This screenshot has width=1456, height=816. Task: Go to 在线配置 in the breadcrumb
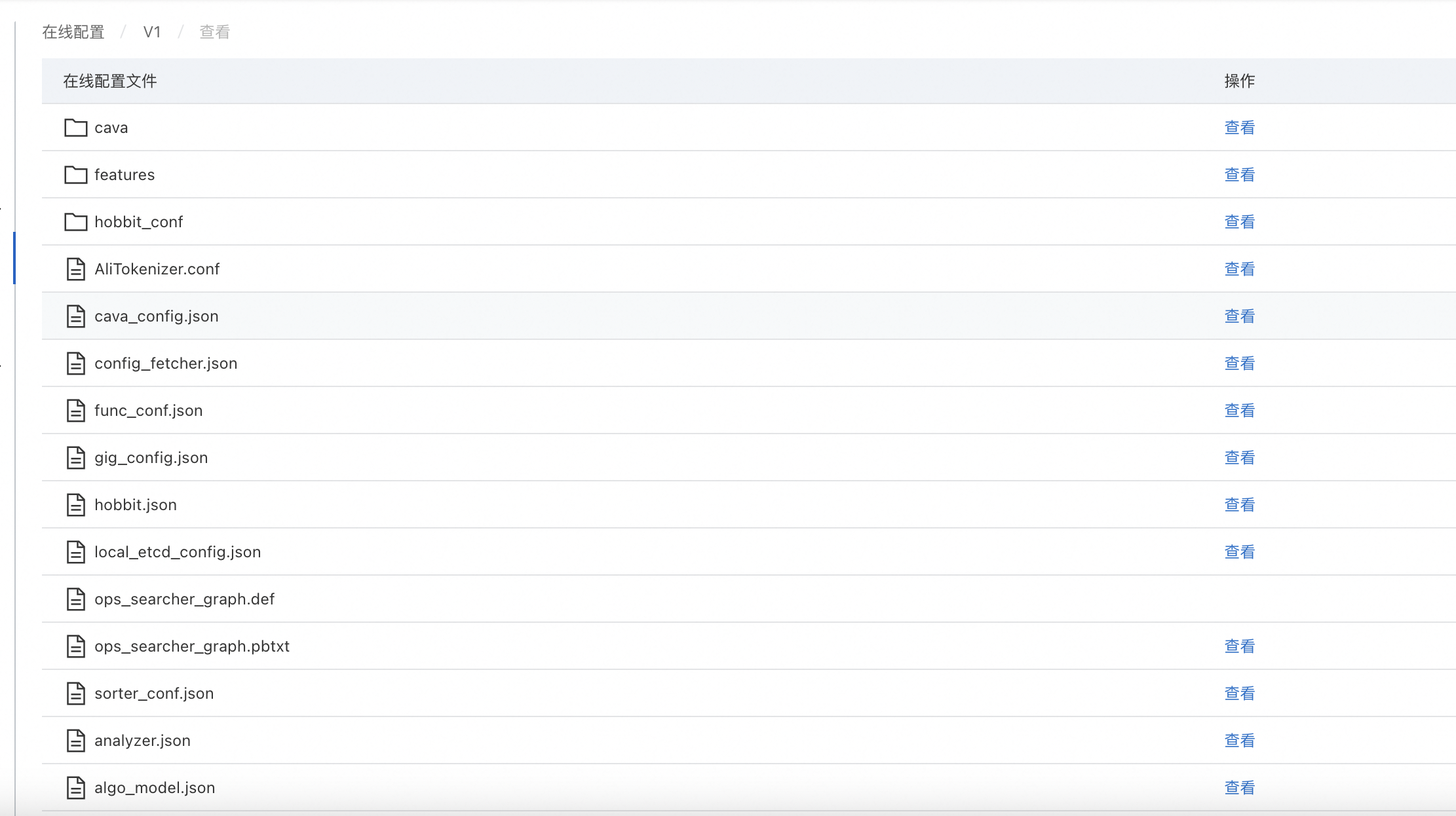(73, 32)
